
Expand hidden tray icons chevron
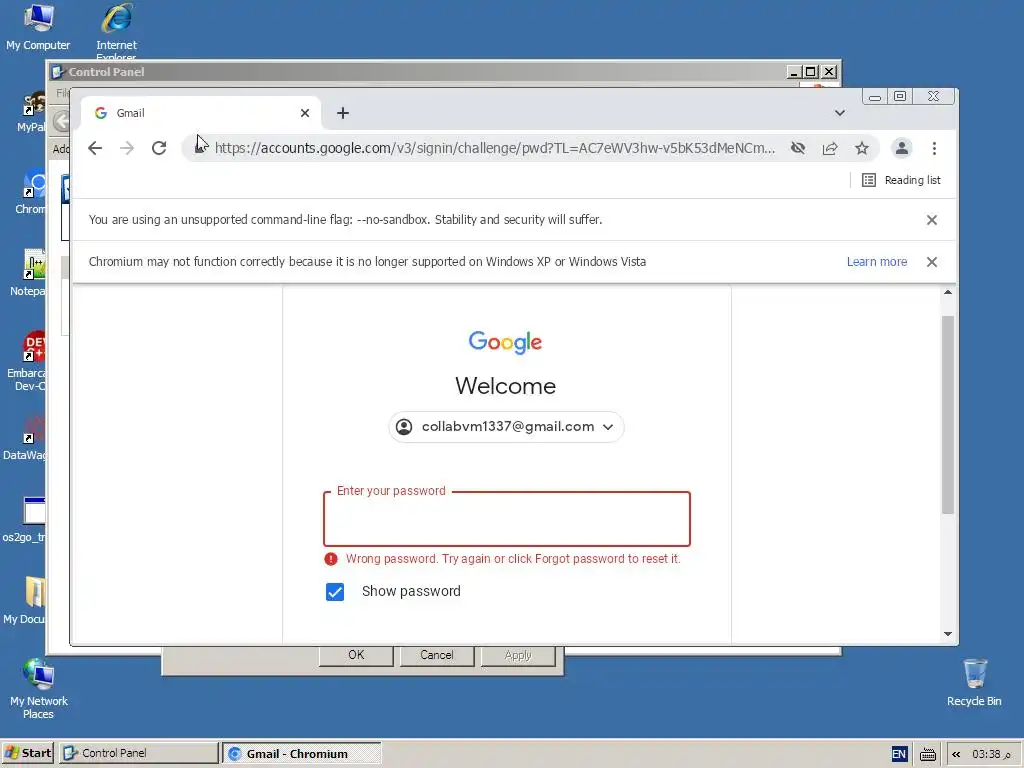point(956,754)
